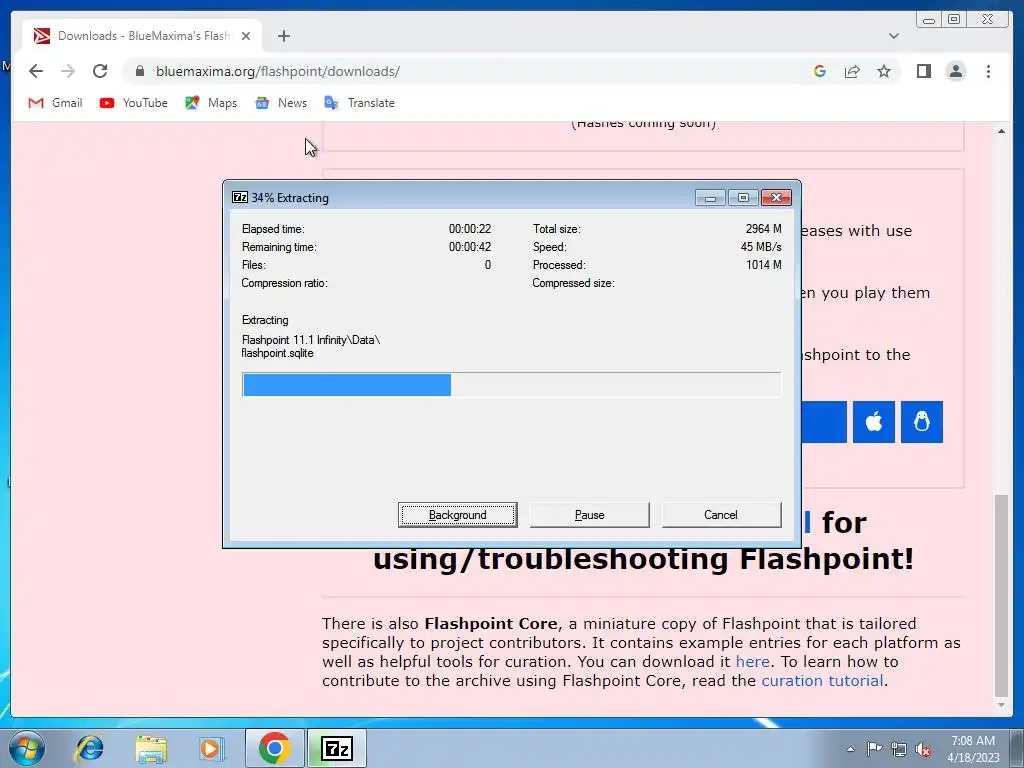The image size is (1024, 768).
Task: Open a new Chrome tab
Action: 283,36
